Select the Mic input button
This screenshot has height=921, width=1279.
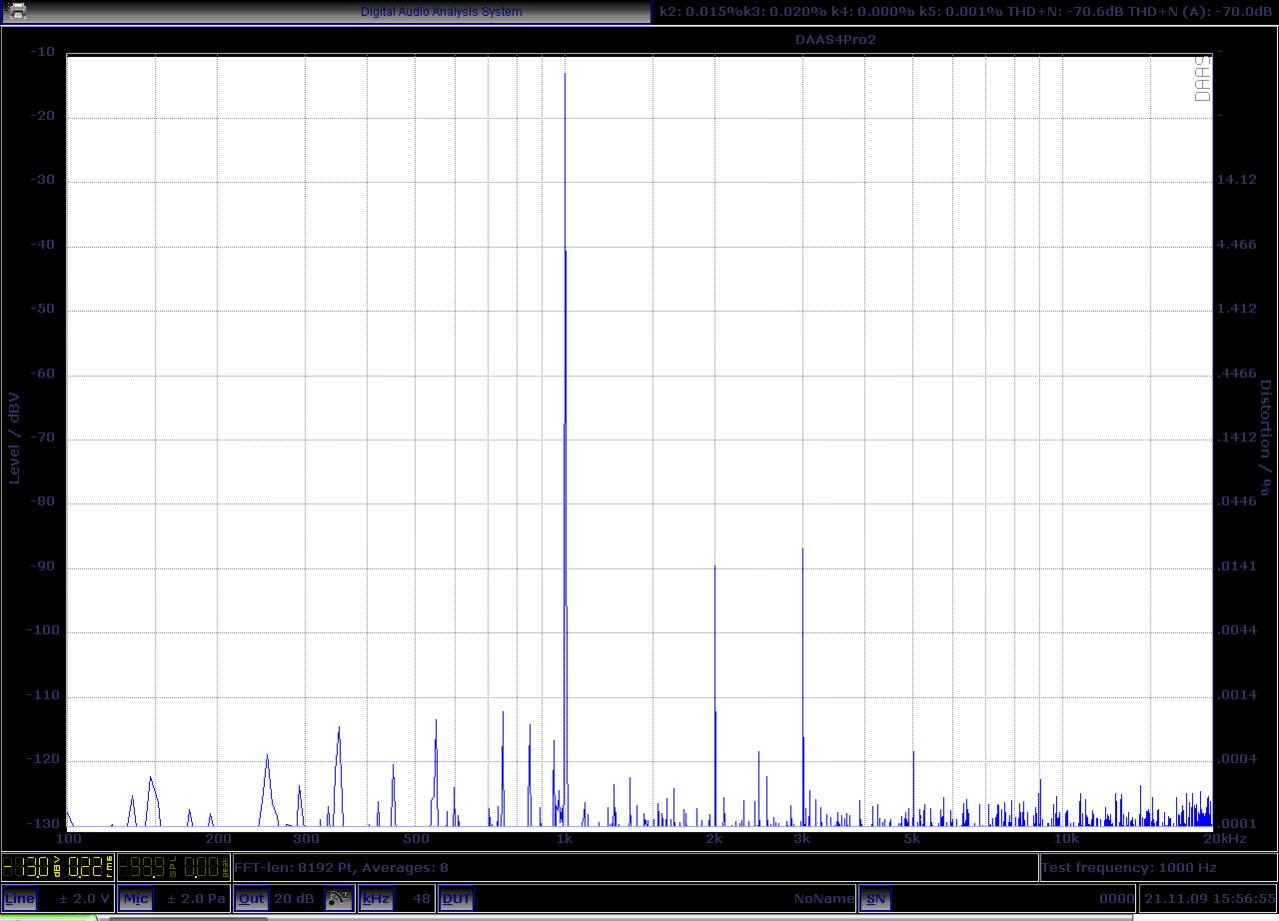pyautogui.click(x=135, y=898)
